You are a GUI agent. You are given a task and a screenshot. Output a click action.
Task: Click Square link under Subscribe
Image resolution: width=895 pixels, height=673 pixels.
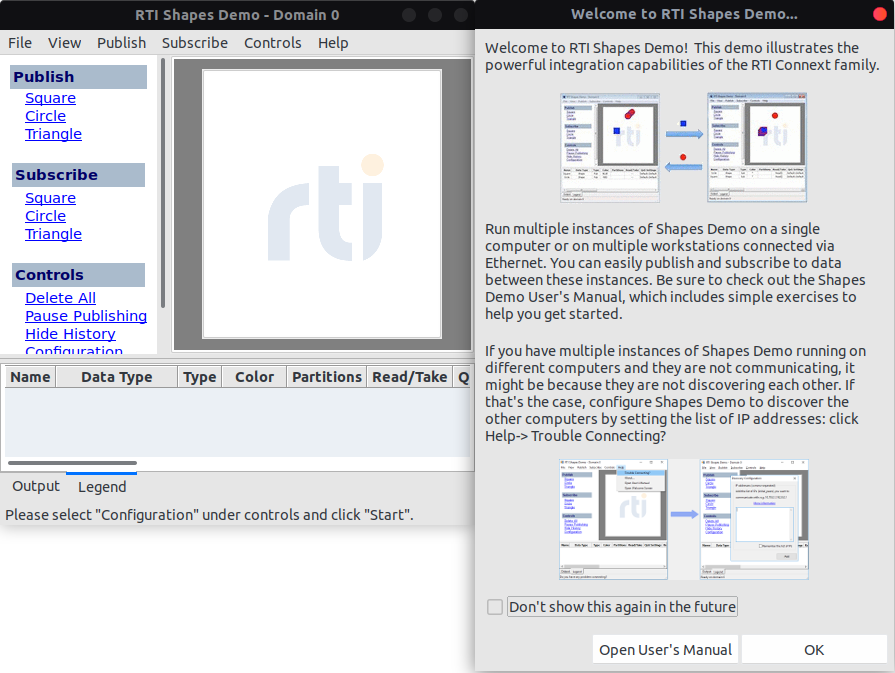tap(50, 198)
